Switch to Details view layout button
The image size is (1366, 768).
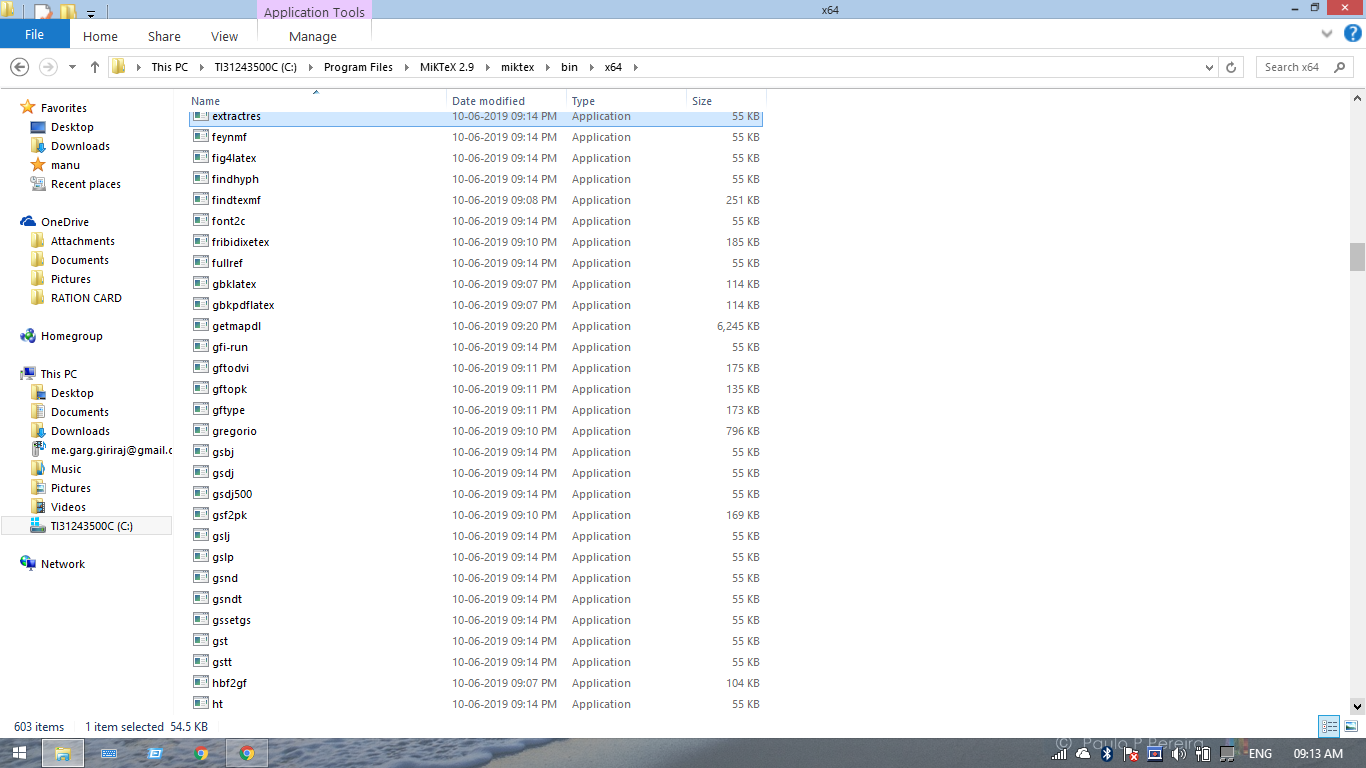(x=1329, y=727)
